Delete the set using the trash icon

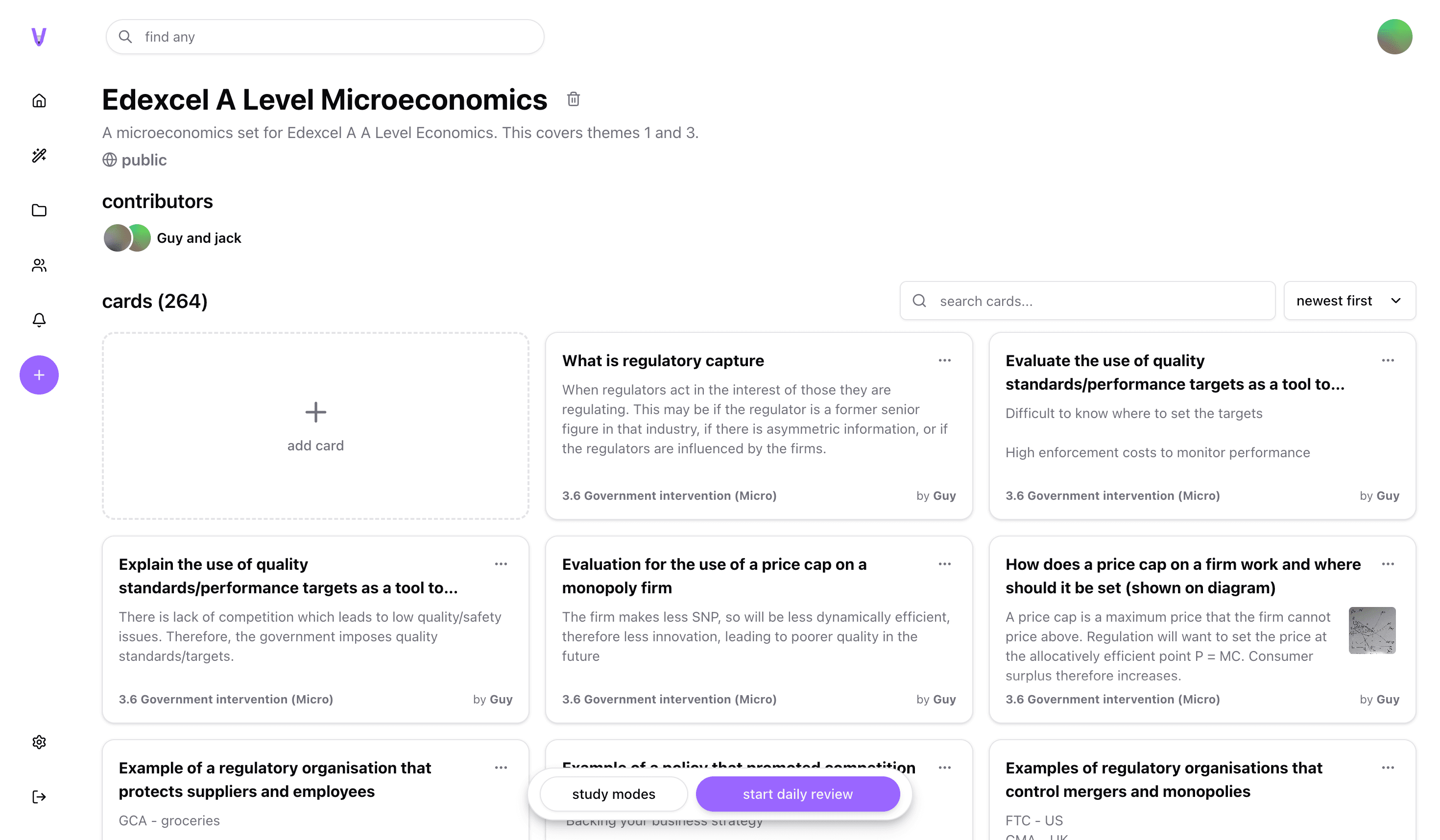pos(573,99)
